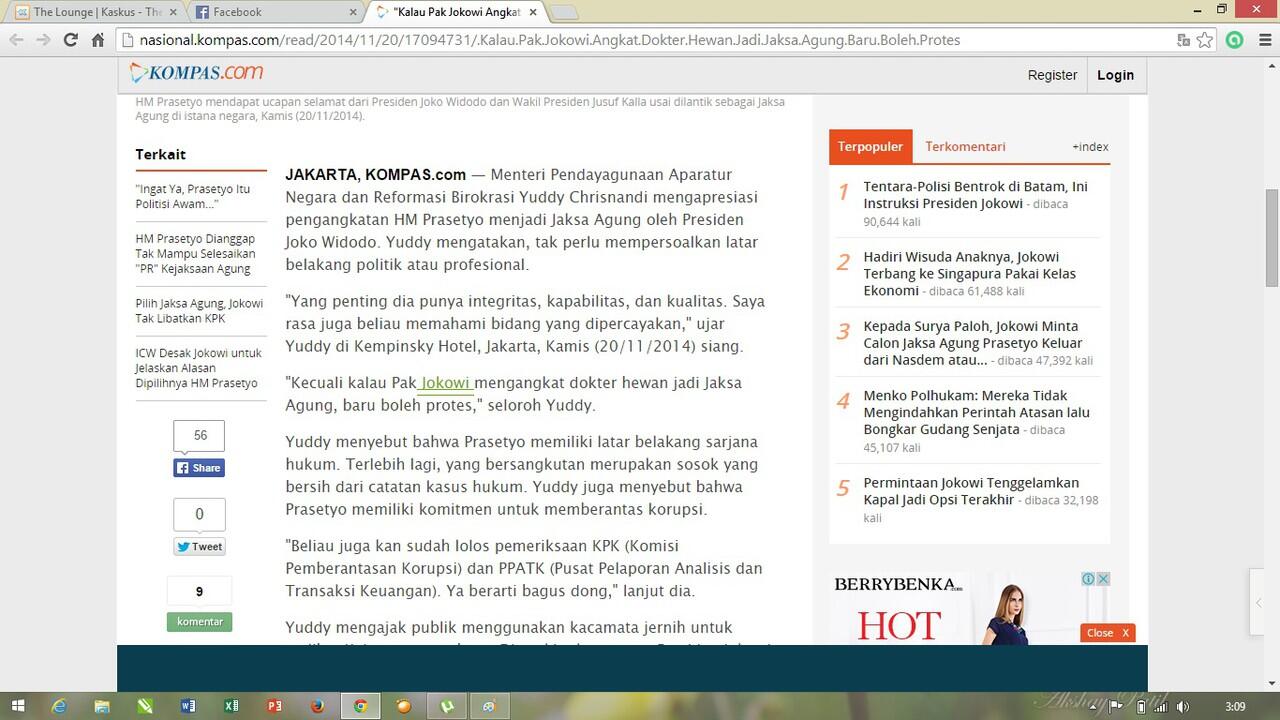The image size is (1280, 720).
Task: Close the Berrybenka ad with Close X
Action: 1107,632
